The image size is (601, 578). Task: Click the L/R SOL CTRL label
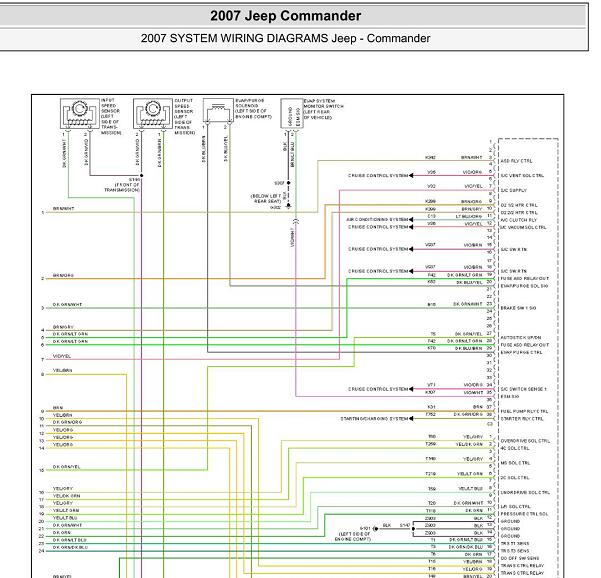click(x=516, y=506)
